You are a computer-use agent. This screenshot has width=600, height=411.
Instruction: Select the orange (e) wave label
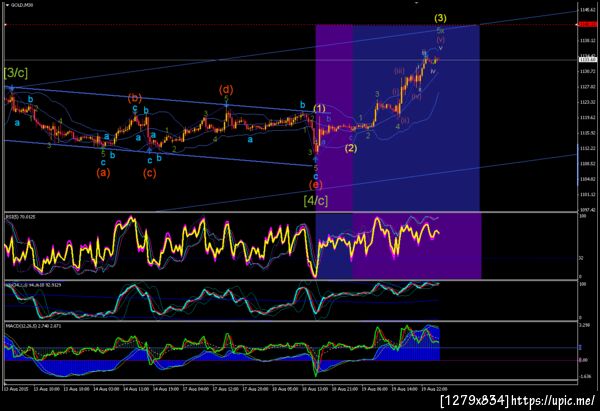click(316, 185)
